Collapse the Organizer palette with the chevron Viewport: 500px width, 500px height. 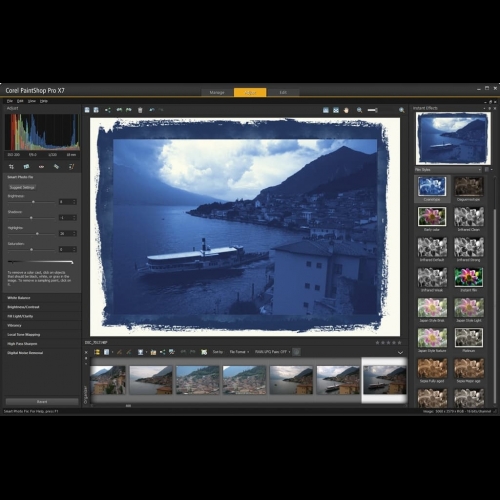(400, 352)
